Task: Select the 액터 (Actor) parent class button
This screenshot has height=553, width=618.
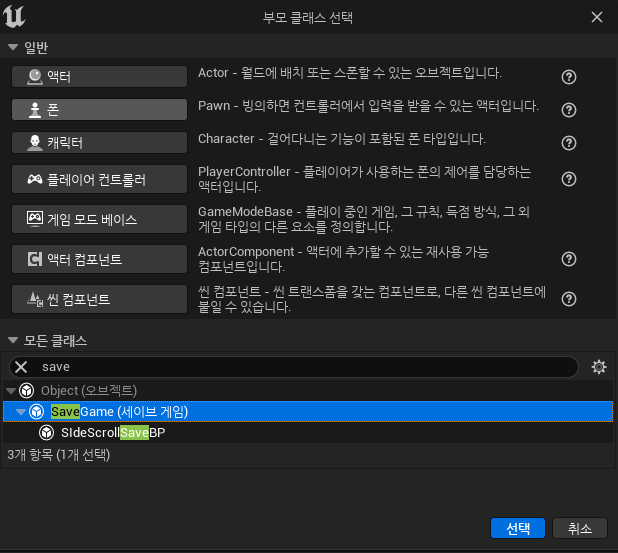Action: (x=99, y=76)
